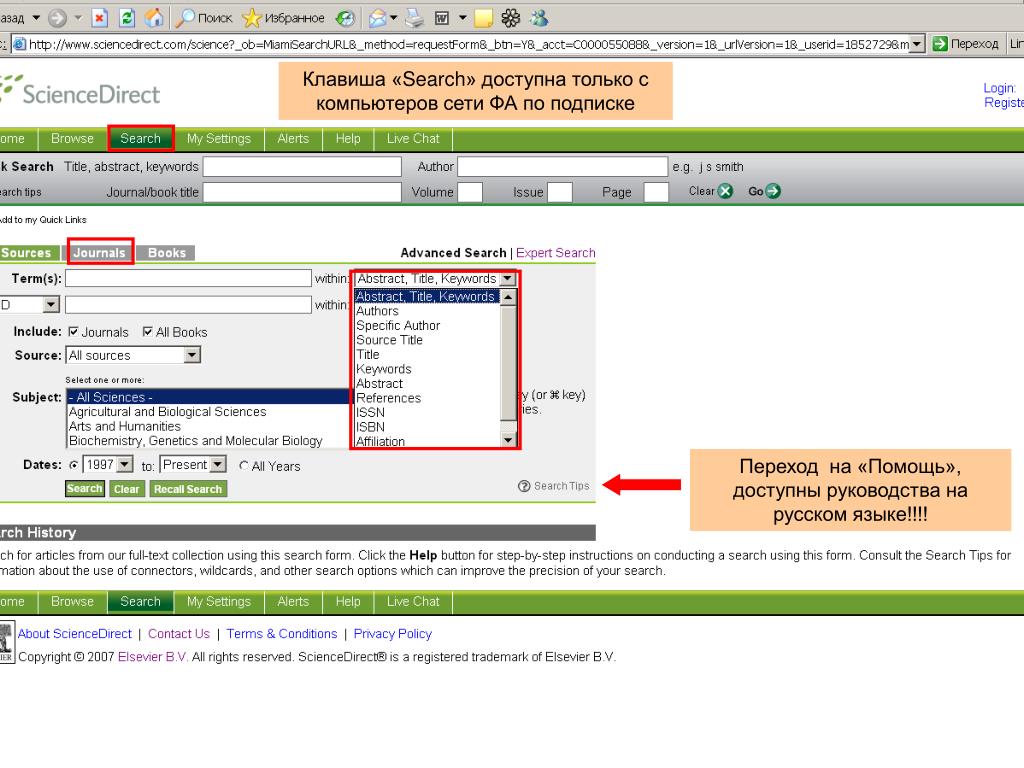This screenshot has width=1024, height=768.
Task: Open Messenger people toolbar icon
Action: pyautogui.click(x=539, y=18)
